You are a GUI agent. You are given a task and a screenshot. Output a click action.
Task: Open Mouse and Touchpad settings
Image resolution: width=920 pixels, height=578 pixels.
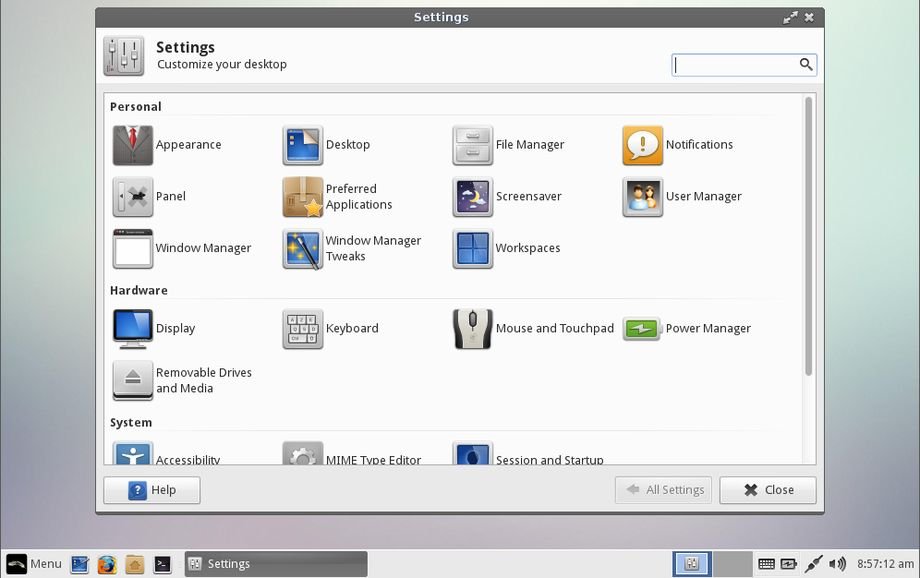coord(473,329)
